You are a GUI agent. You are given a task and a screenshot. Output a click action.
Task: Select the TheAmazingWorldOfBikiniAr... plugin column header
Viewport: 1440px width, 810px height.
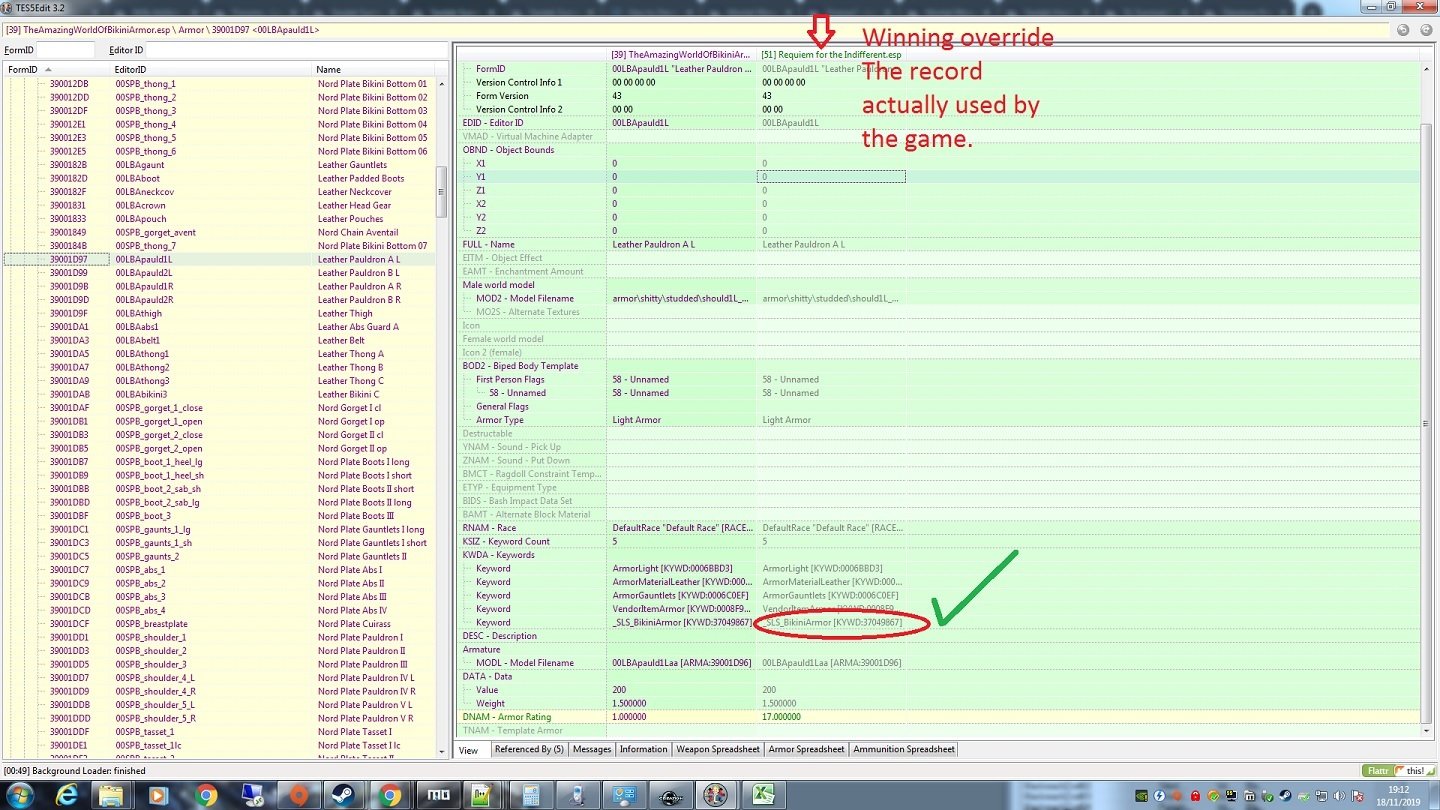point(681,55)
